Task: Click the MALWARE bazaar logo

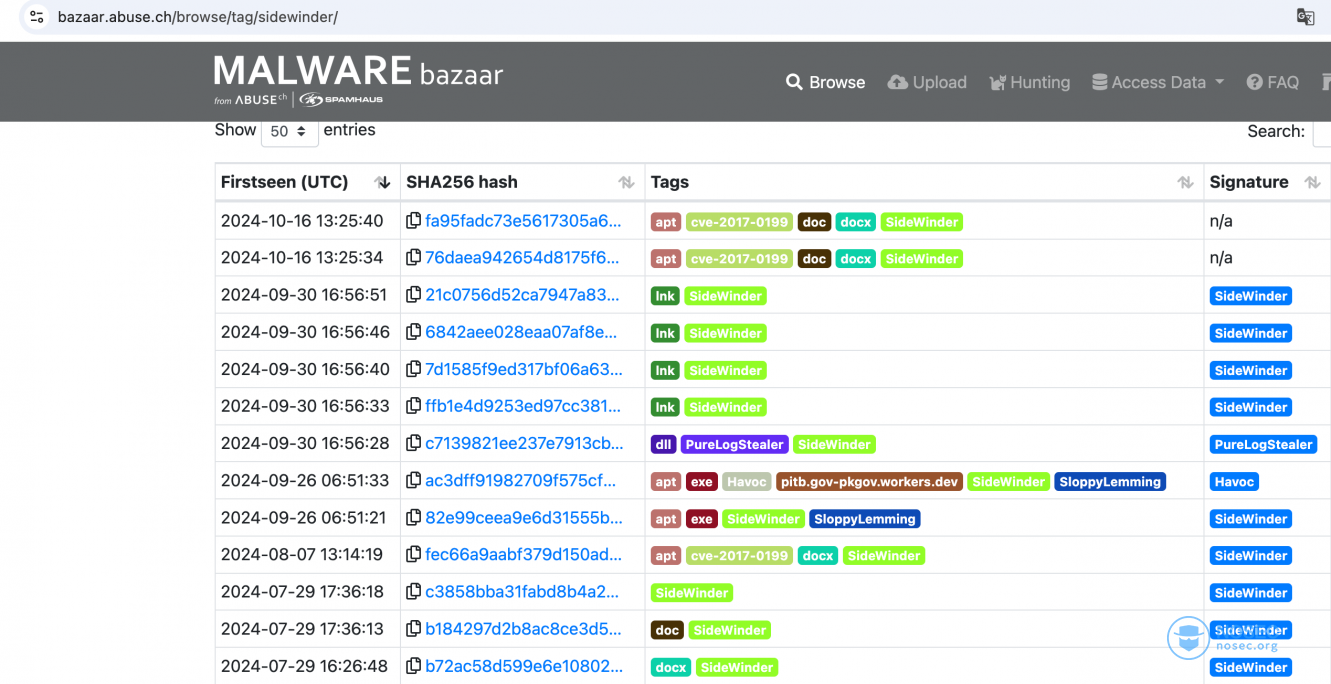Action: 358,79
